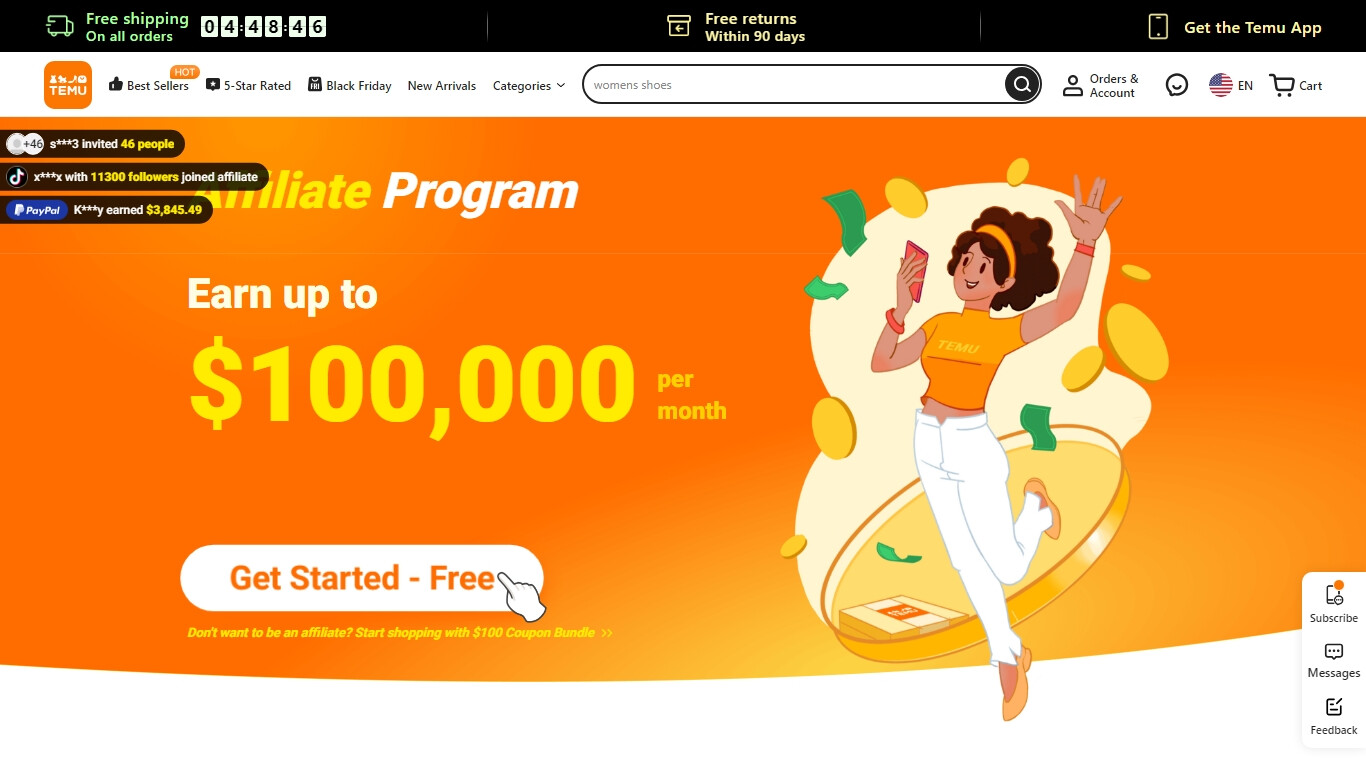
Task: Click the Get Started - Free button
Action: point(362,578)
